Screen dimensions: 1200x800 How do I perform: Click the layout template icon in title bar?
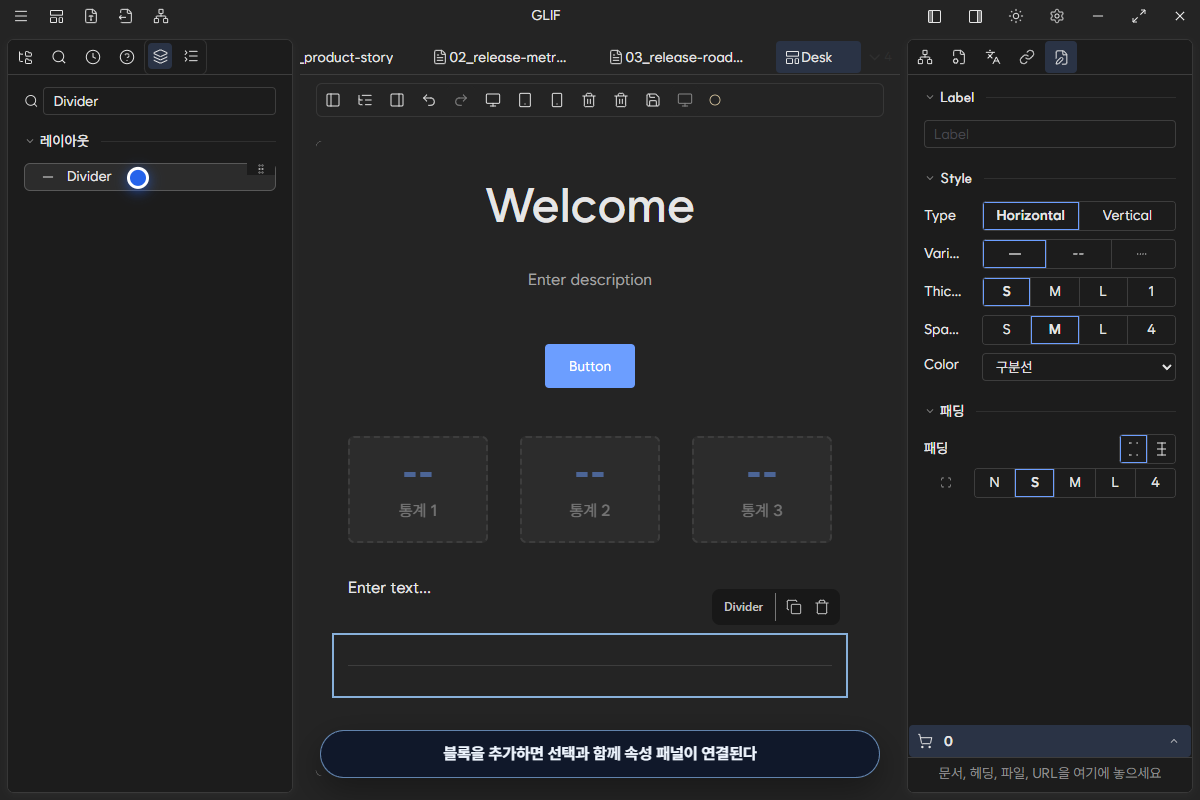tap(57, 16)
